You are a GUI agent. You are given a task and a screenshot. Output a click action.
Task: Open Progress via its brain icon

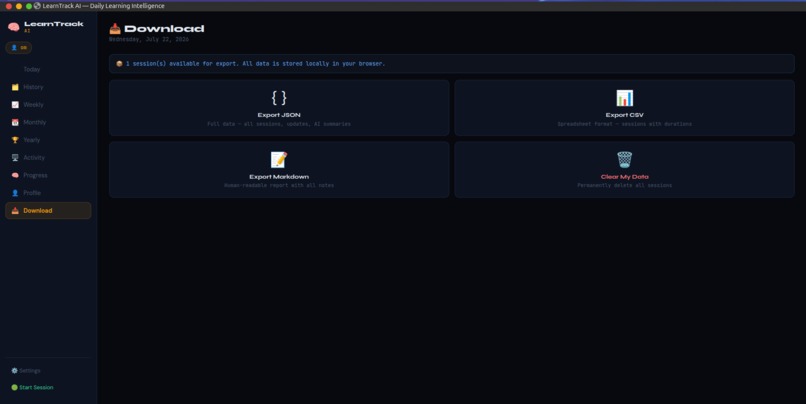pyautogui.click(x=15, y=175)
